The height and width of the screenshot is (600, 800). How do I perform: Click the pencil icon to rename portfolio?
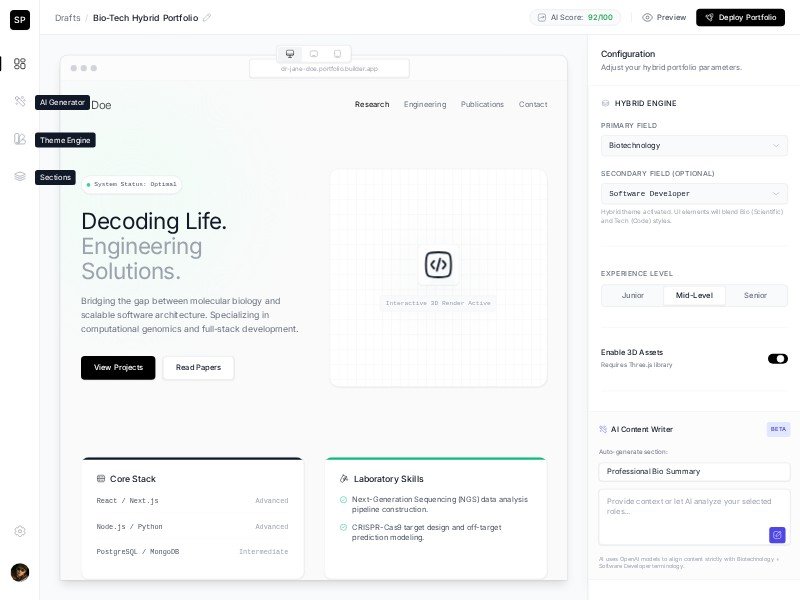point(207,18)
